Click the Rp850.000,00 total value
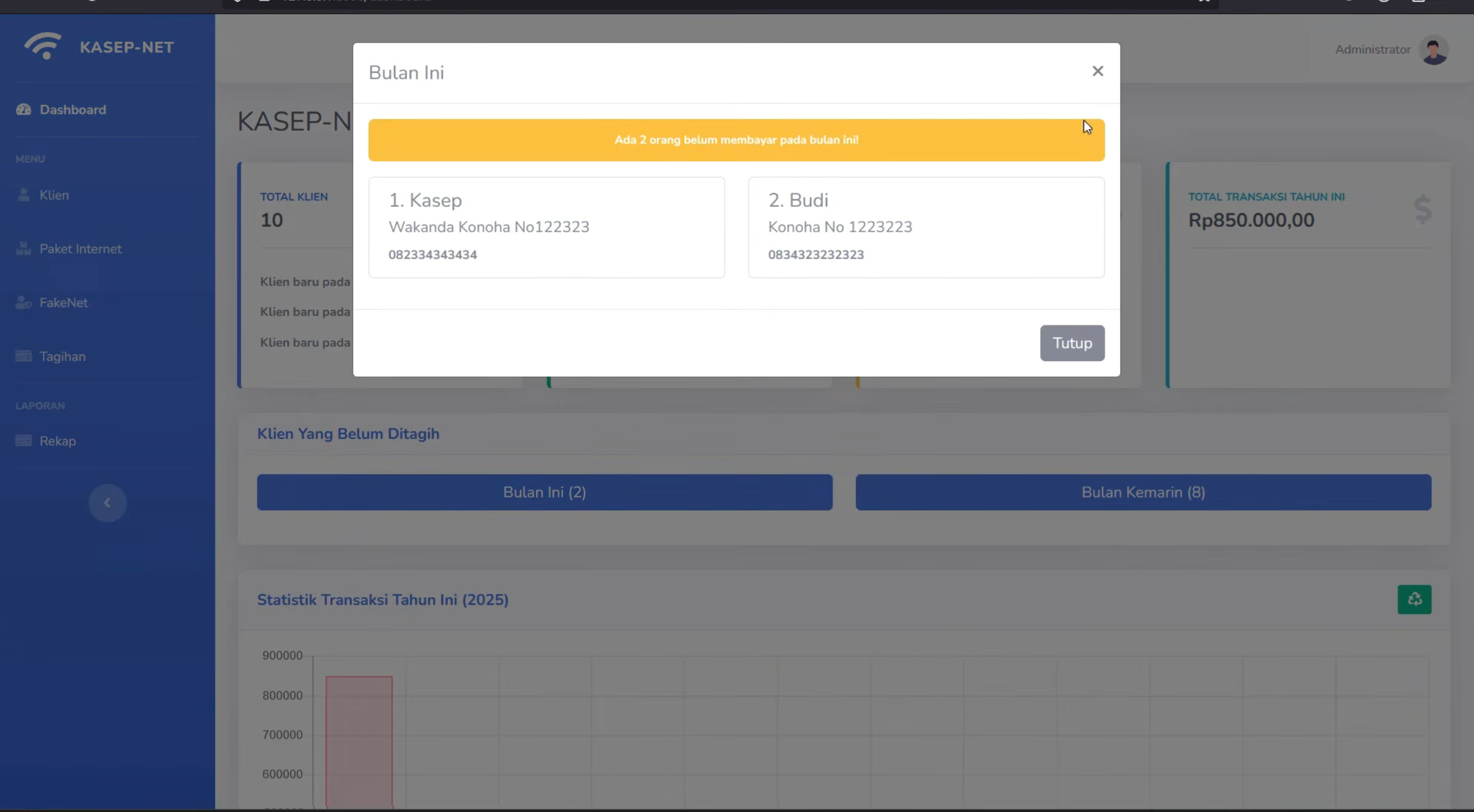This screenshot has height=812, width=1474. pyautogui.click(x=1251, y=220)
